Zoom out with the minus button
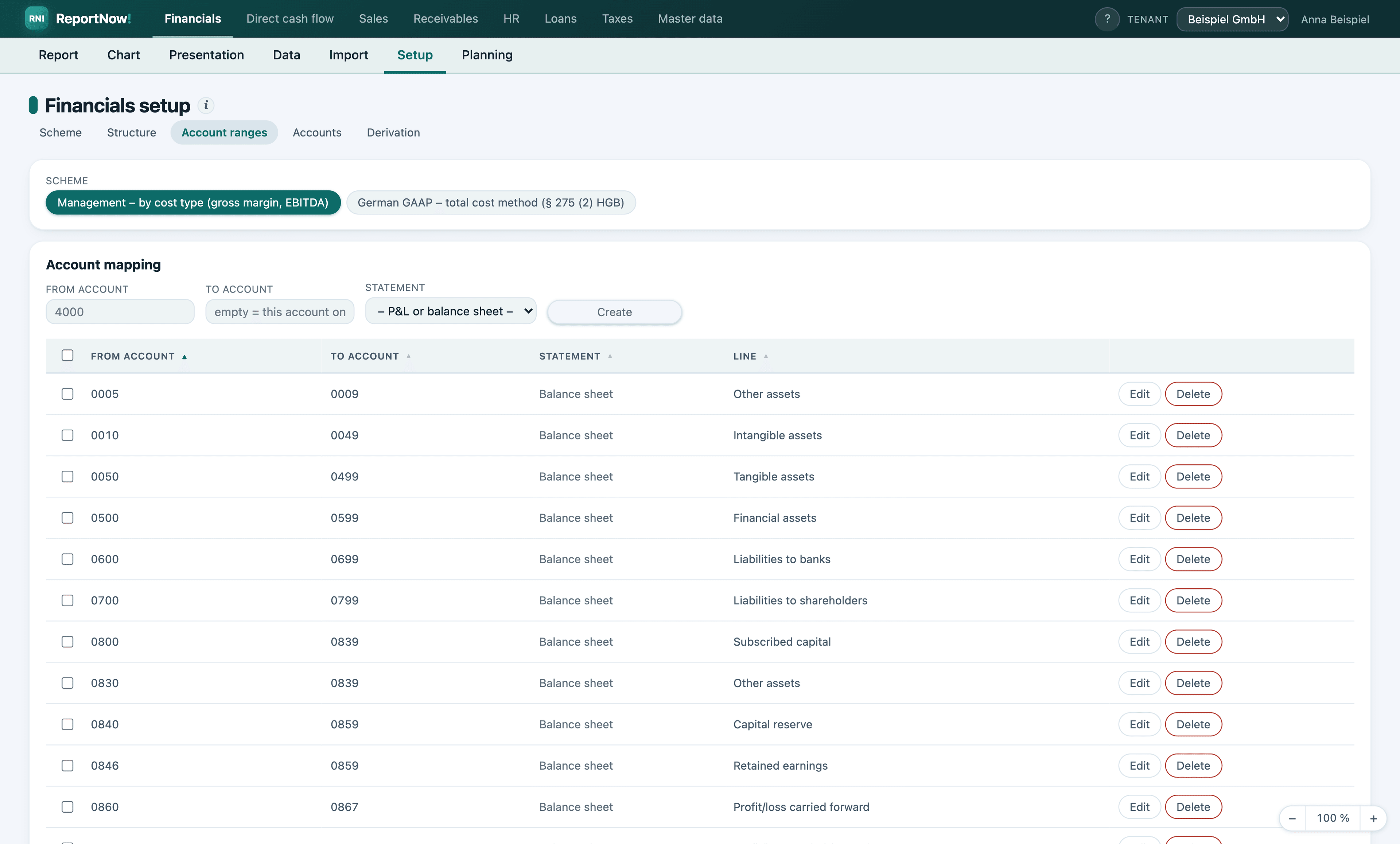This screenshot has width=1400, height=844. coord(1292,818)
